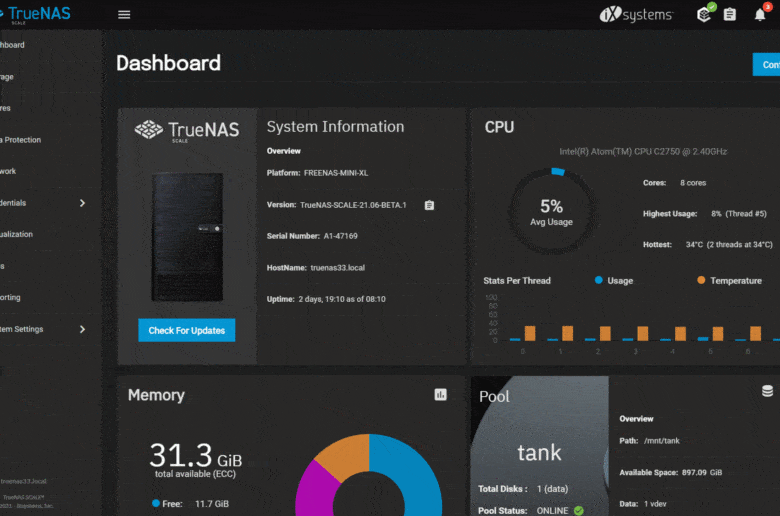
Task: Open Storage in the sidebar
Action: tap(7, 77)
